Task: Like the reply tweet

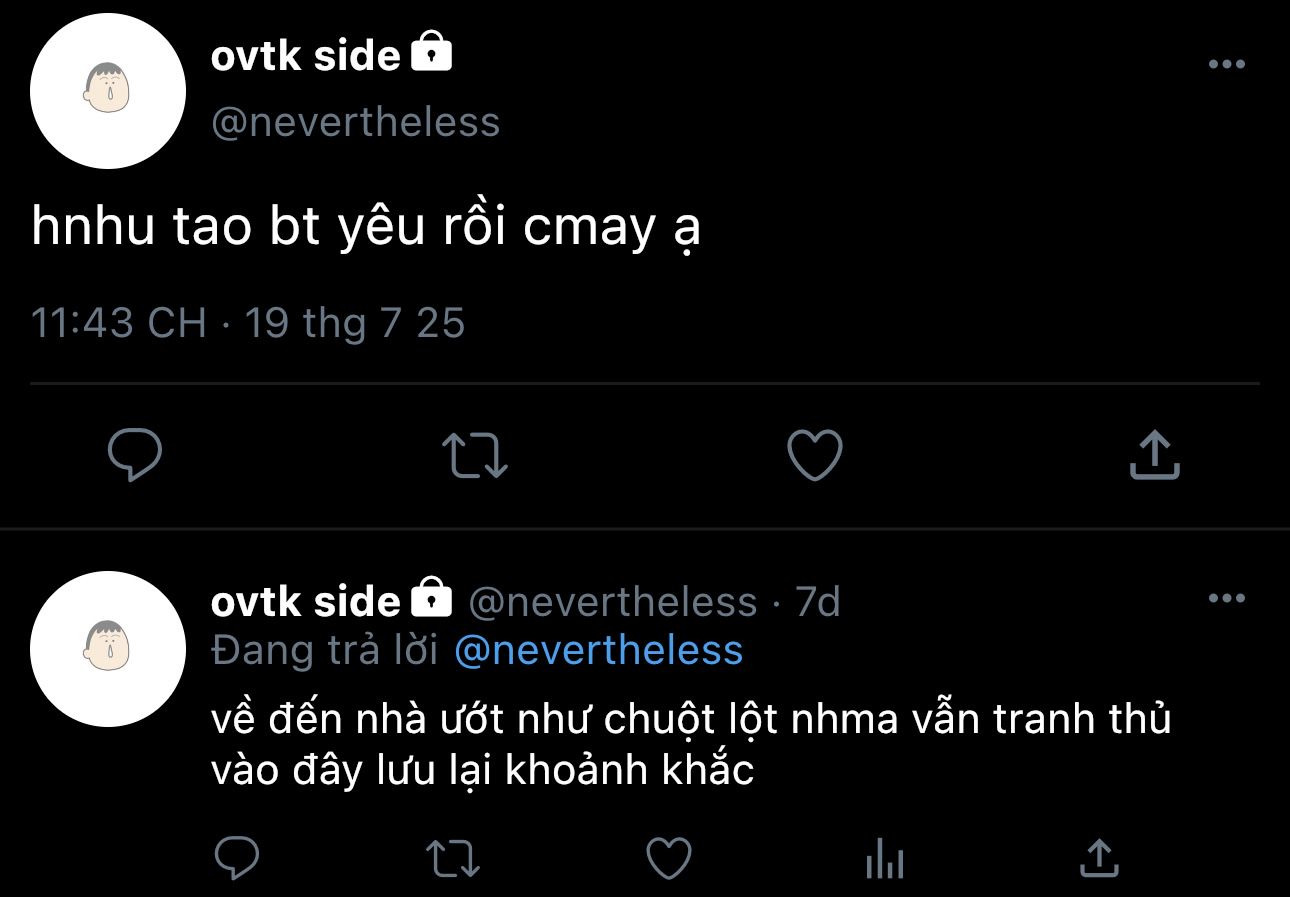Action: (x=669, y=858)
